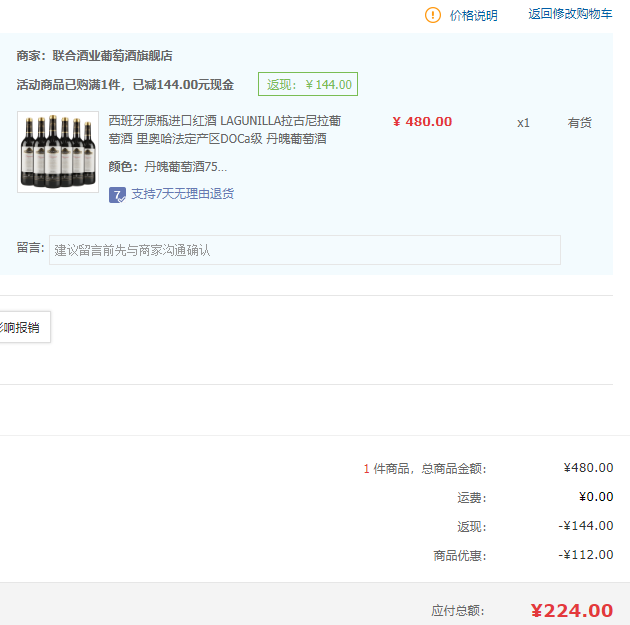Click the 活动商品已购满1件 promotion notice
The image size is (630, 625).
[125, 85]
